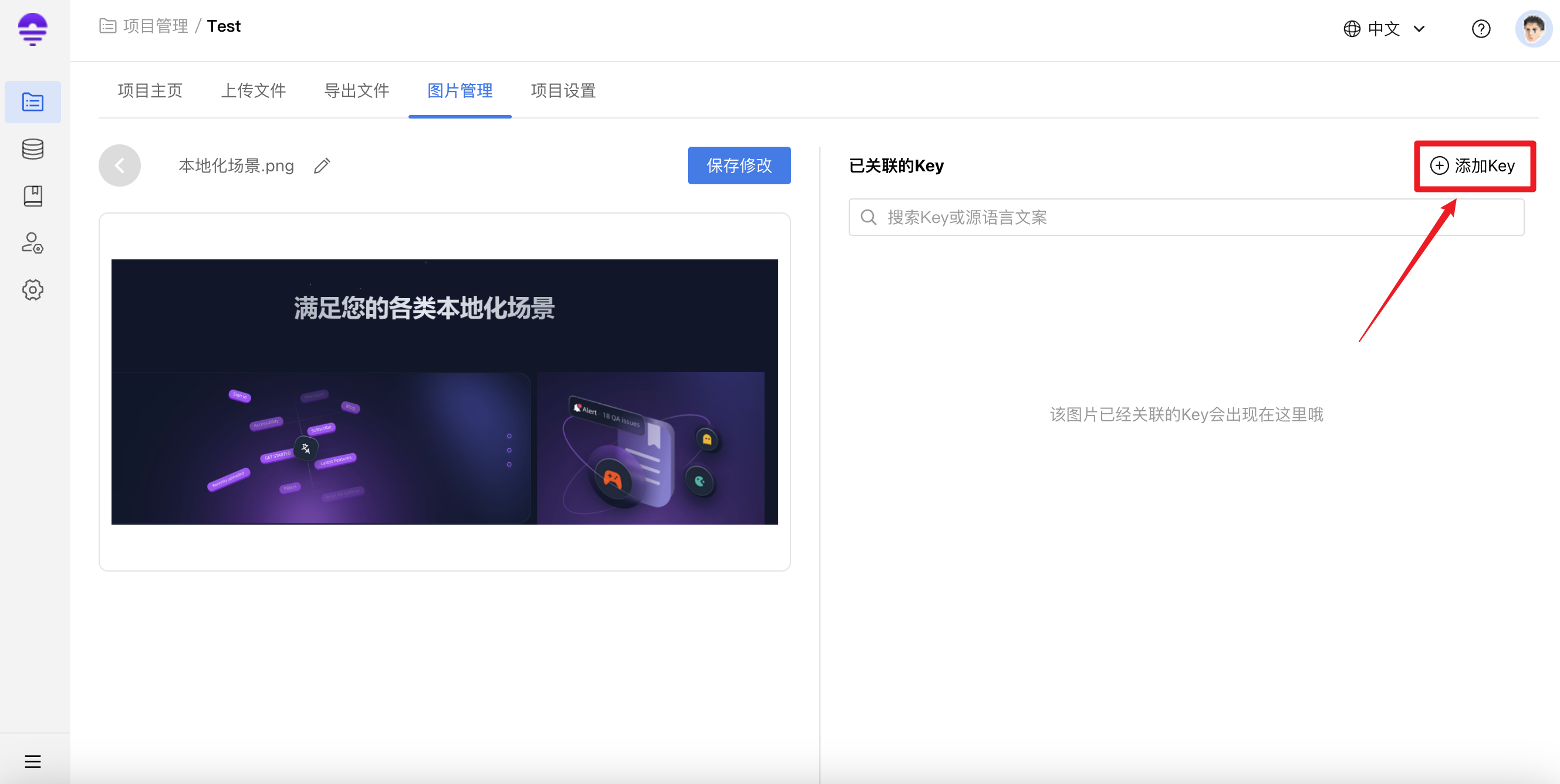Go back with the circular arrow button

click(x=120, y=165)
